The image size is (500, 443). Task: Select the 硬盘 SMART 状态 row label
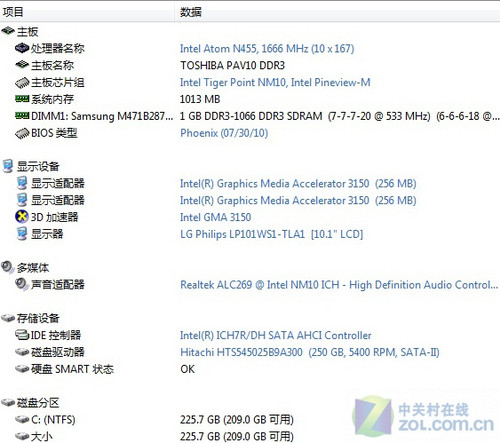tap(72, 369)
